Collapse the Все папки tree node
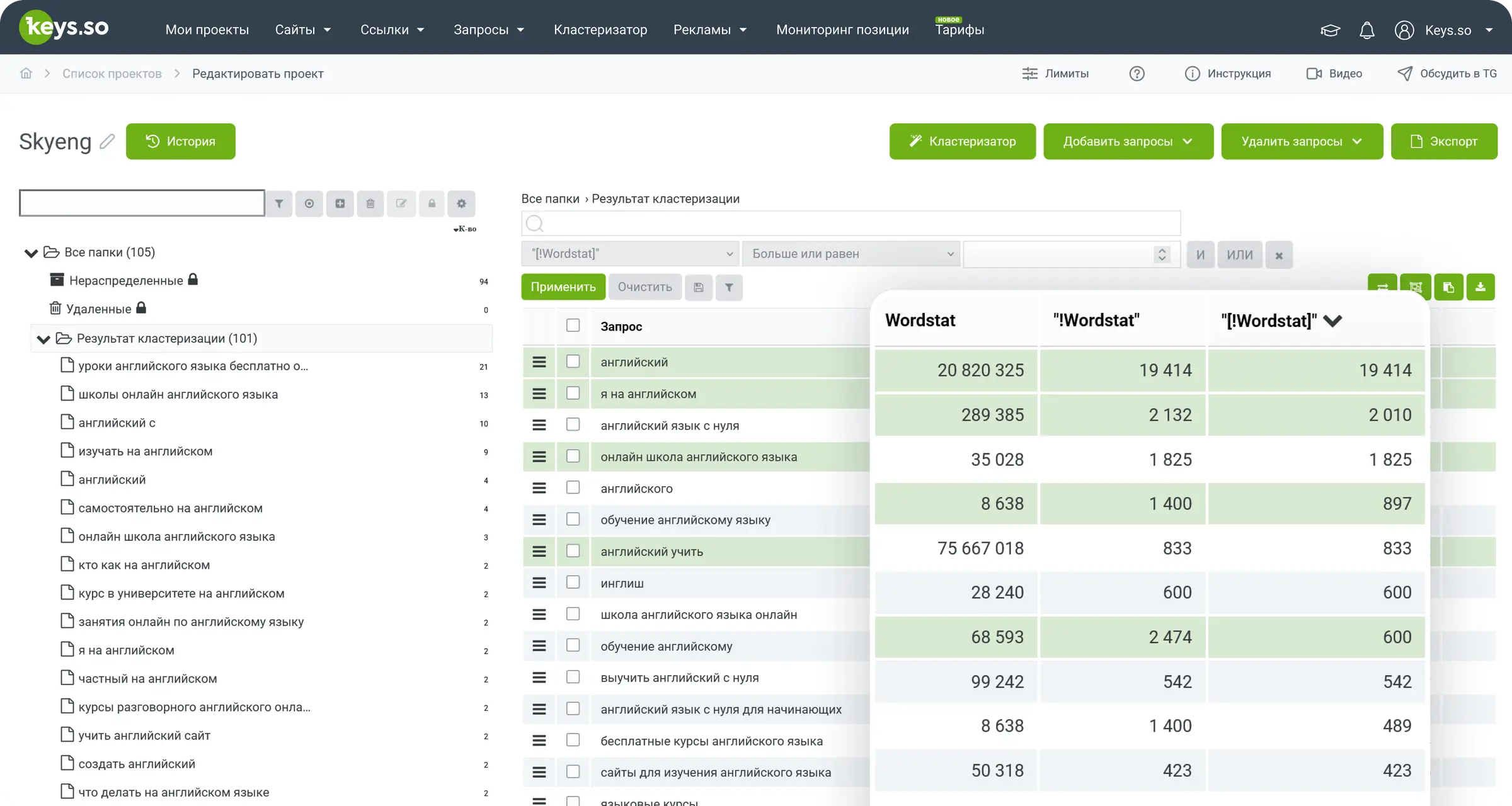The image size is (1512, 806). coord(31,253)
